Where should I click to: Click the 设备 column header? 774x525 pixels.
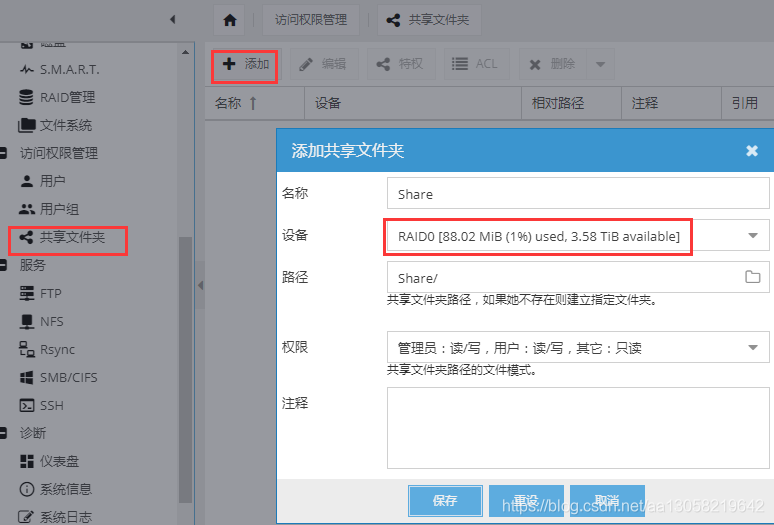pos(413,103)
